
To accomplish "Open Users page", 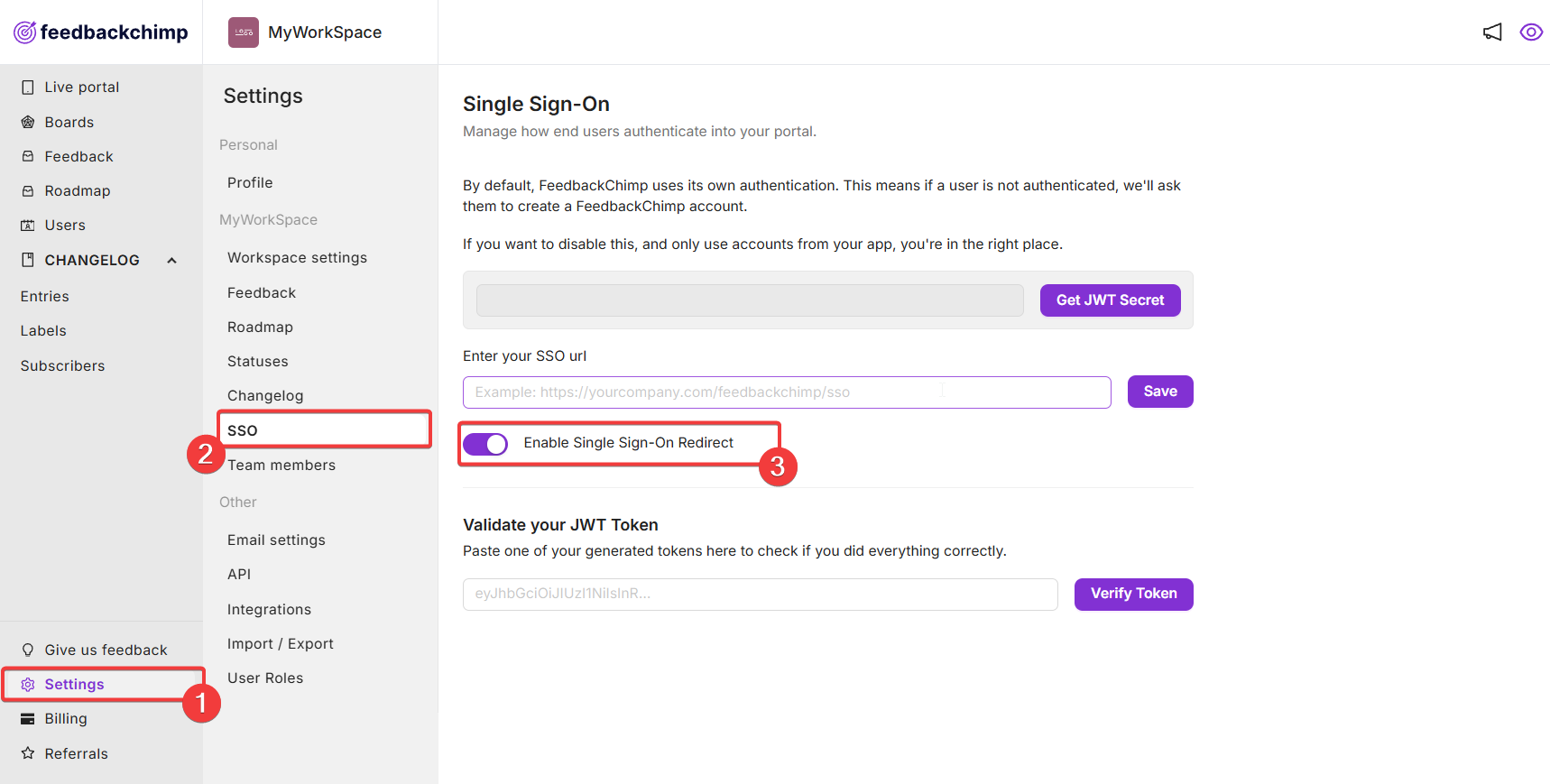I will [x=65, y=226].
